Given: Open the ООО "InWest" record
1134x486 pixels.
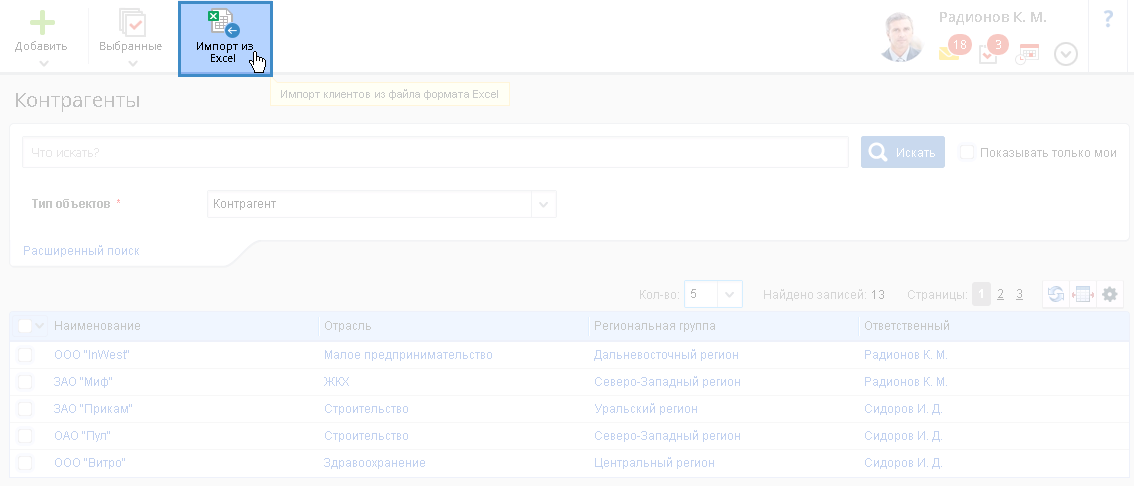Looking at the screenshot, I should (92, 355).
